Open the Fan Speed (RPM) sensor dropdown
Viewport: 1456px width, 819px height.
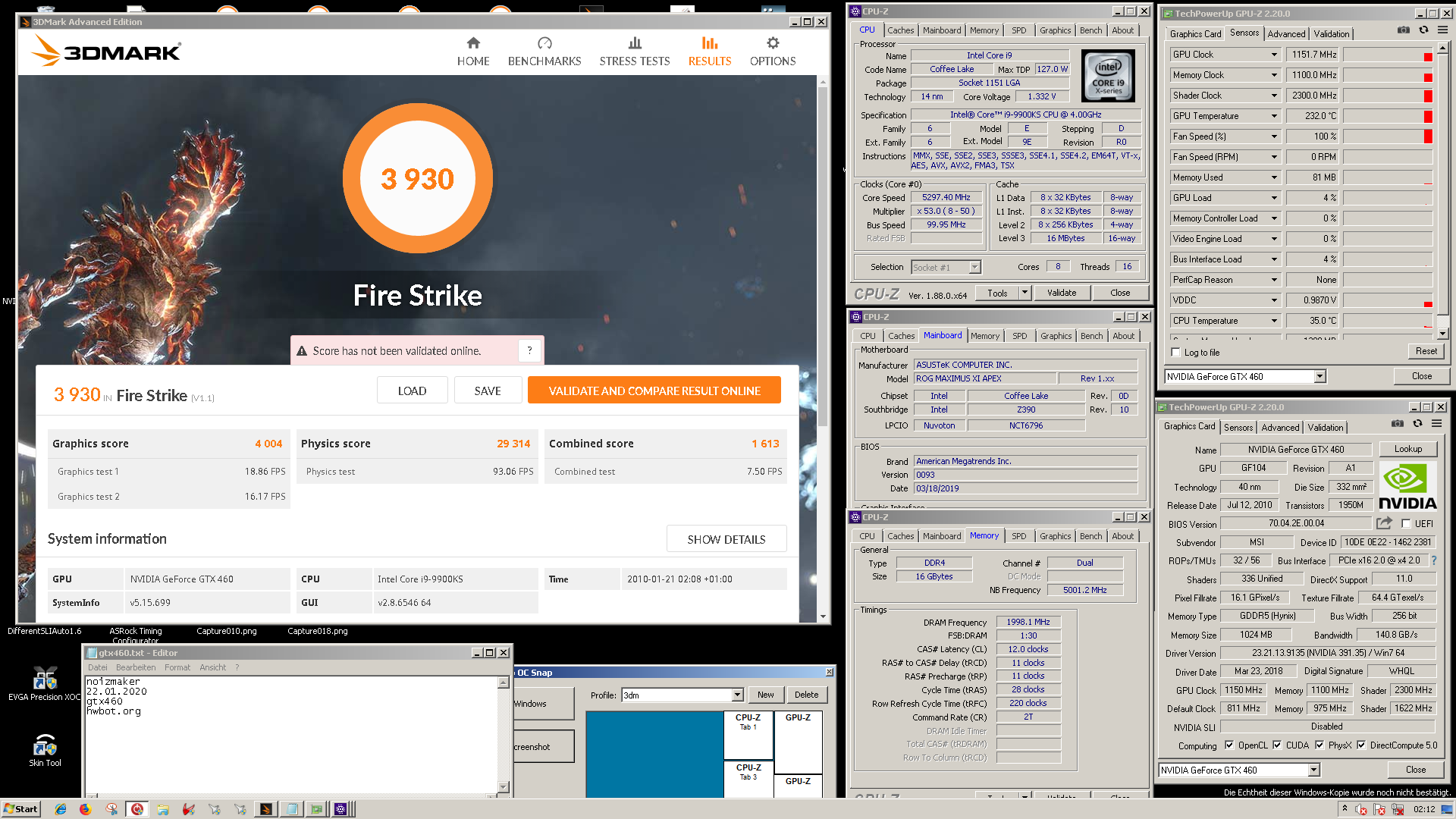[1274, 157]
